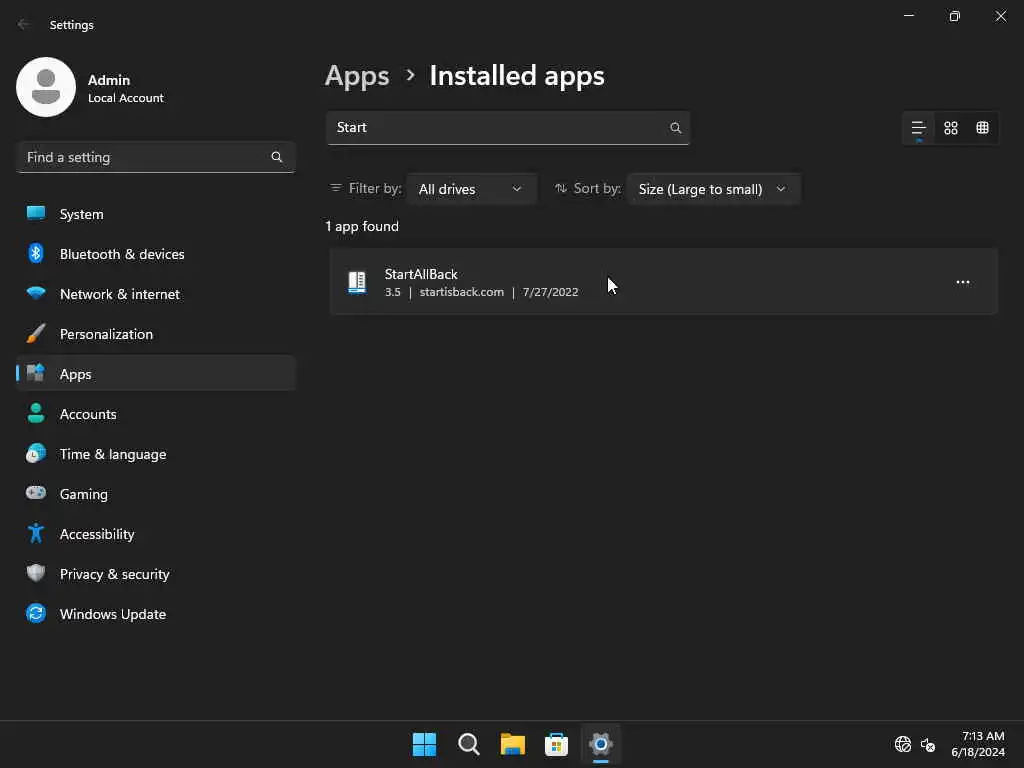
Task: Click the installed apps search field containing Start
Action: [495, 128]
